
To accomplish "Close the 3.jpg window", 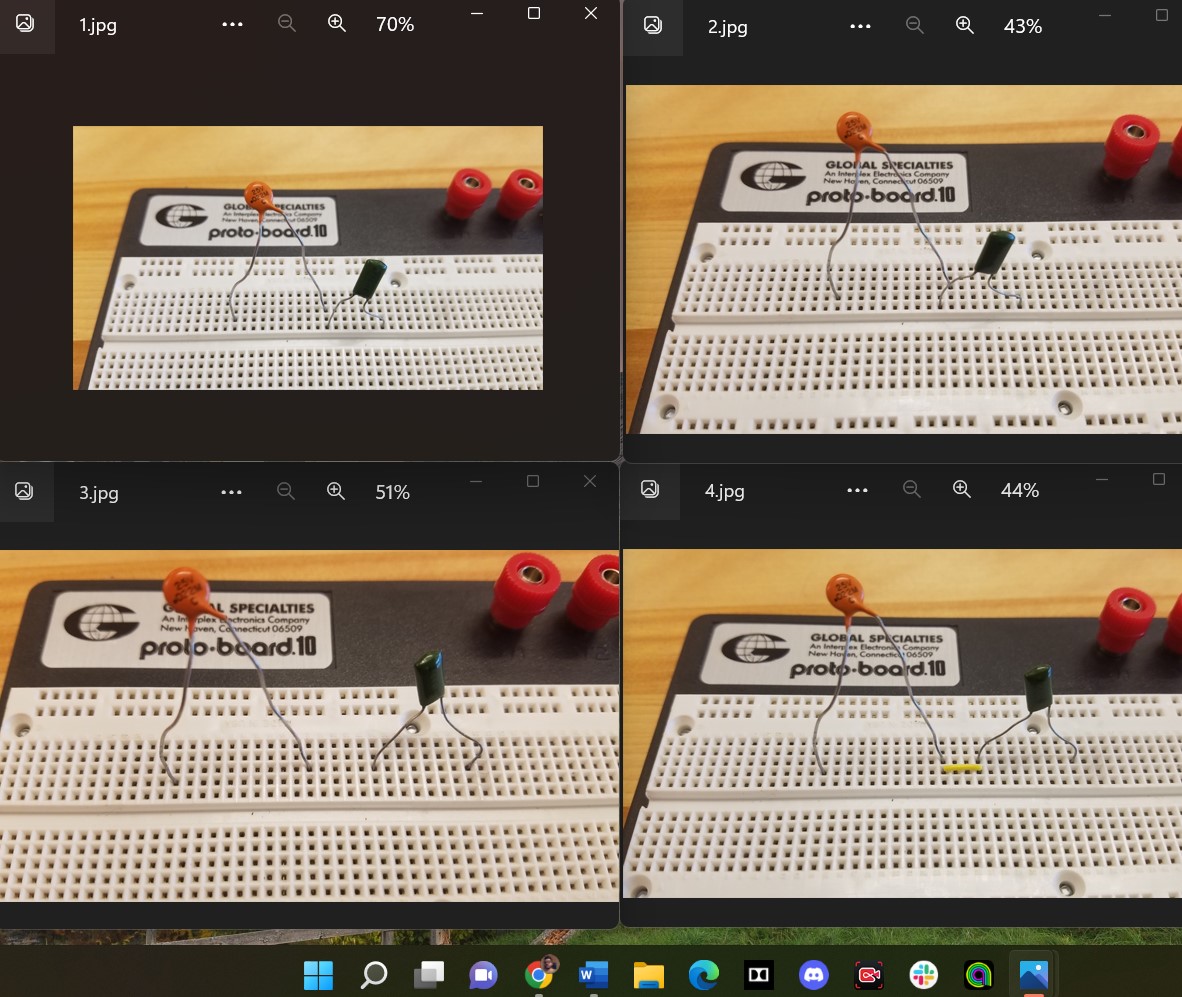I will (590, 481).
